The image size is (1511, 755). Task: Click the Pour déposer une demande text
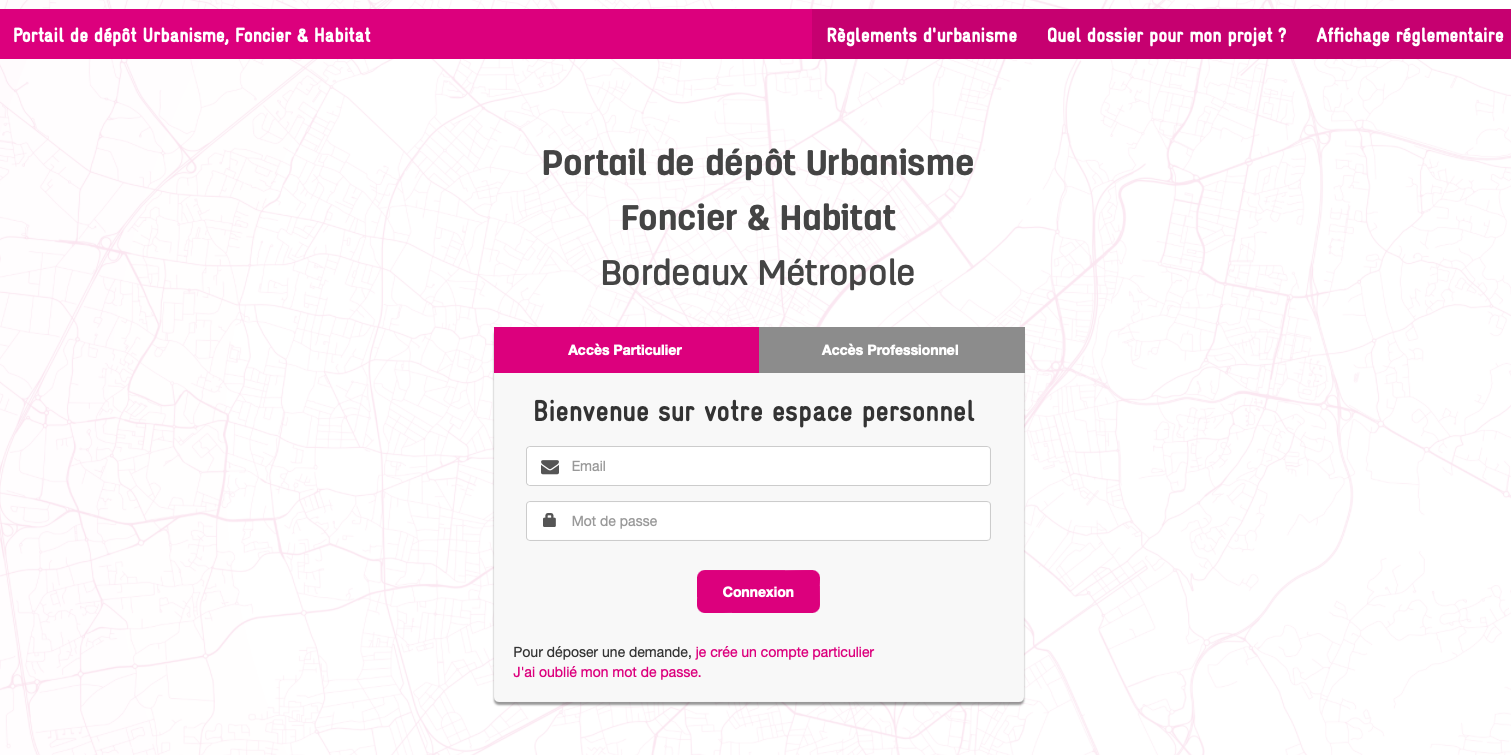[602, 652]
